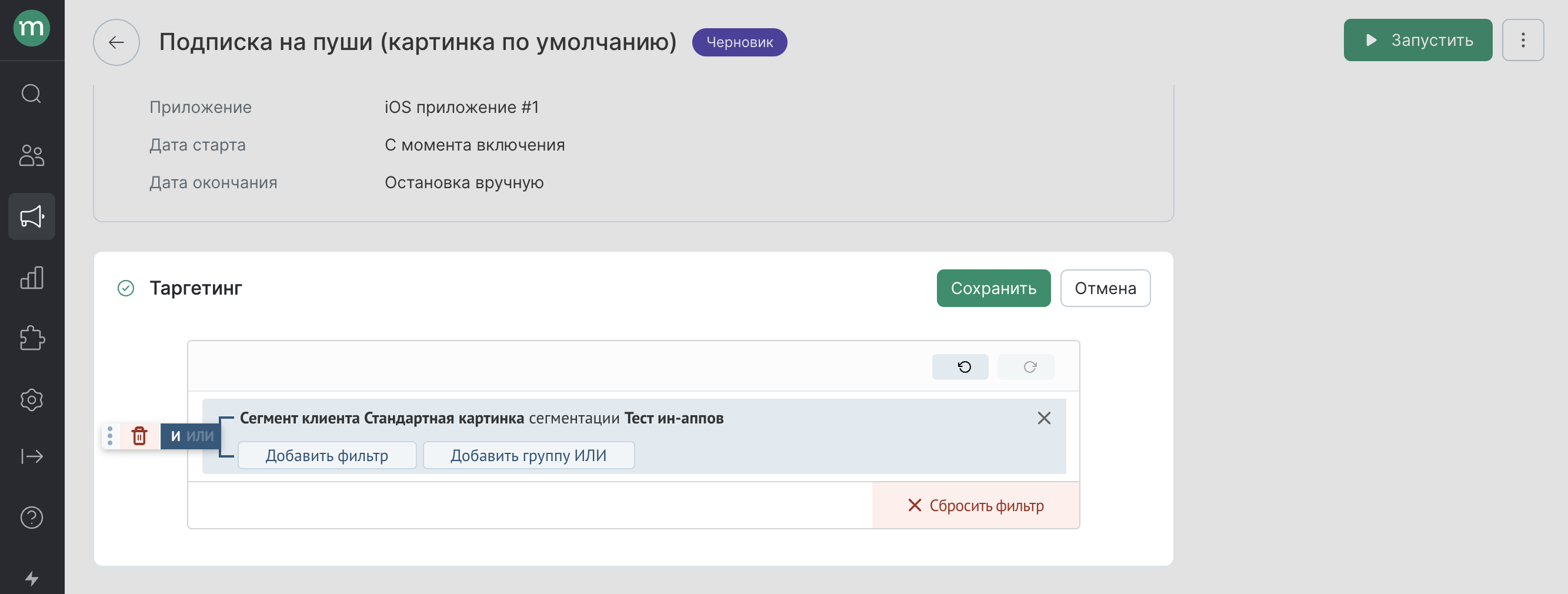Click the iOS приложение #1 value
Screen dimensions: 1568x594
click(462, 107)
